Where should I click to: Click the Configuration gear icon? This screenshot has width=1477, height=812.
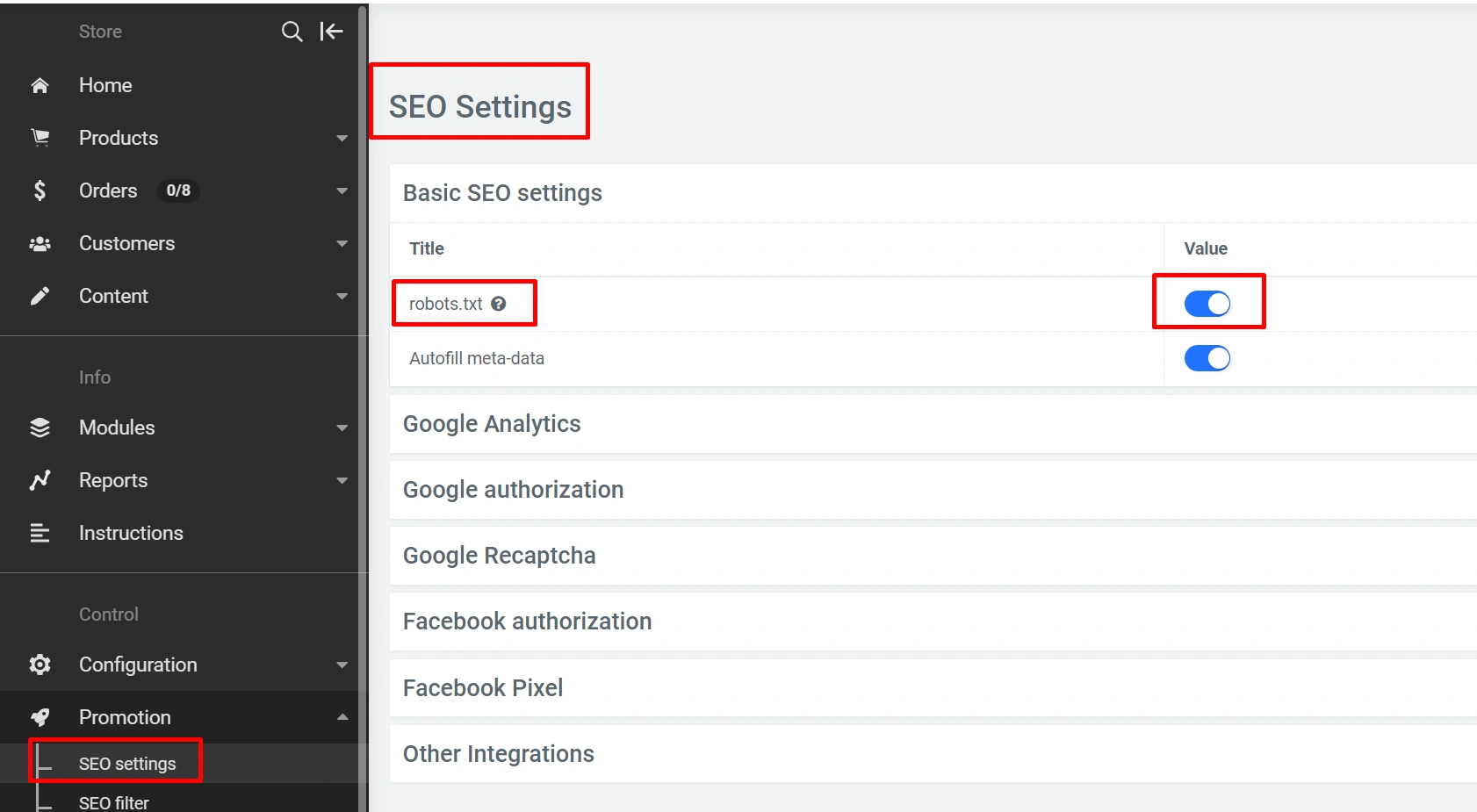coord(40,665)
